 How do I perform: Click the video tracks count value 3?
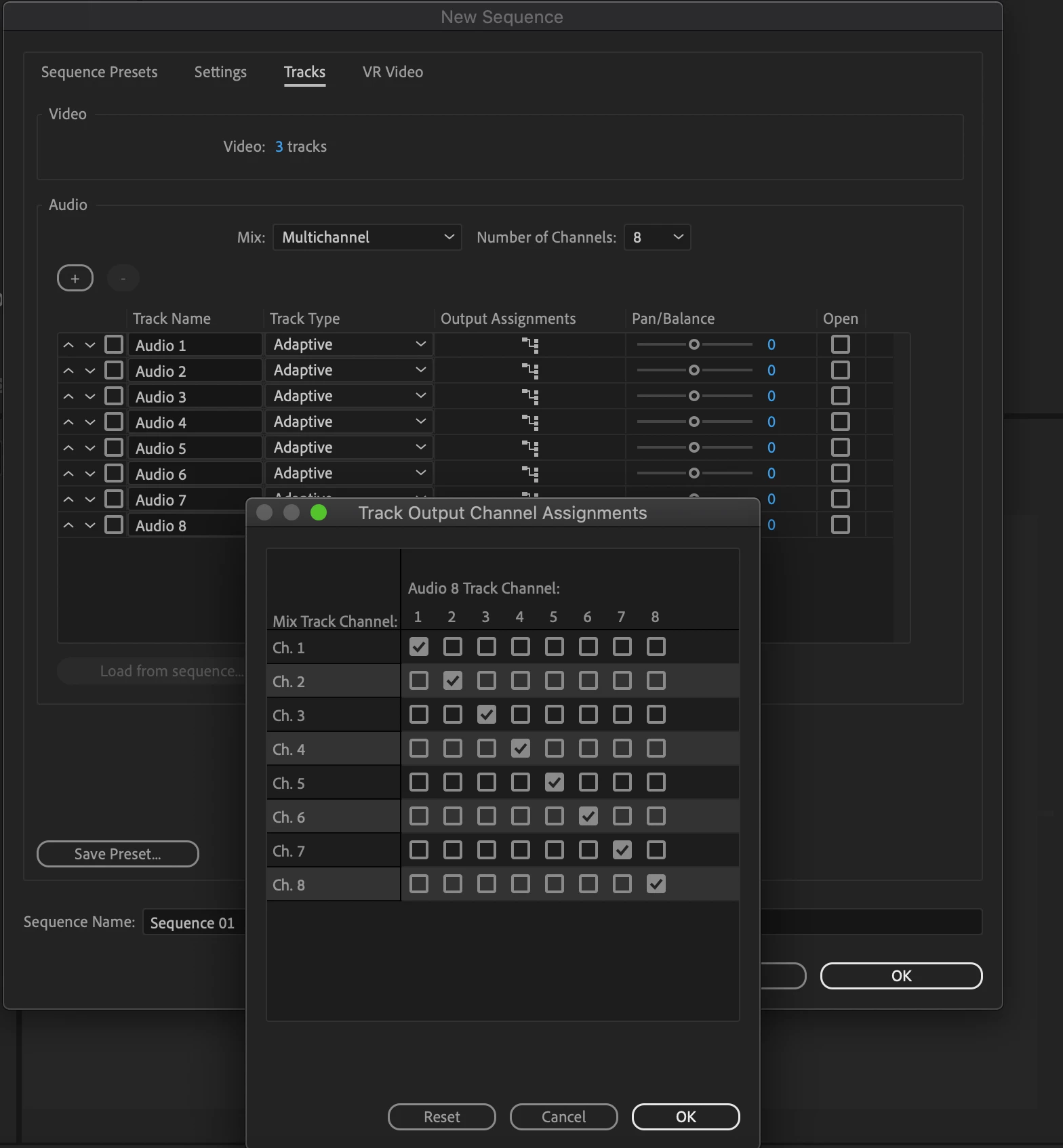click(x=279, y=146)
